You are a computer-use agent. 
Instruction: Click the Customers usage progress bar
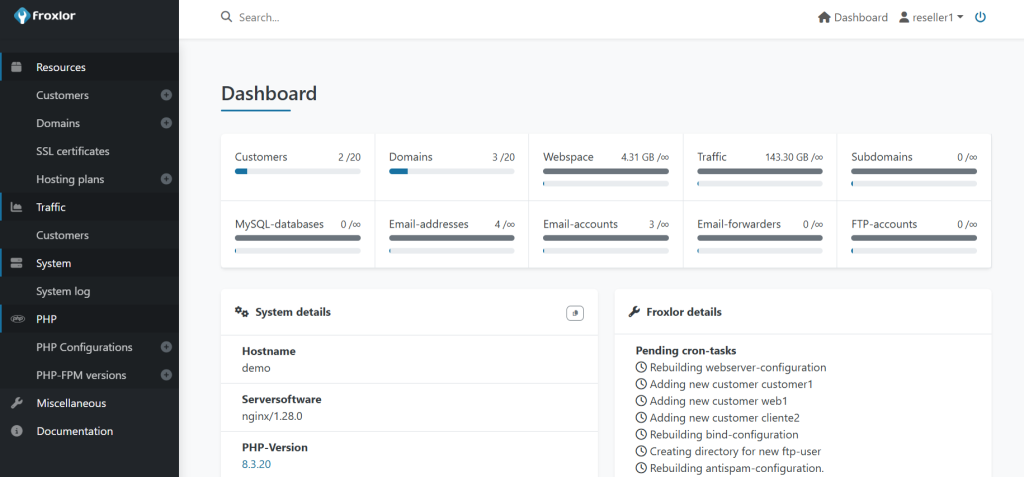[x=297, y=171]
